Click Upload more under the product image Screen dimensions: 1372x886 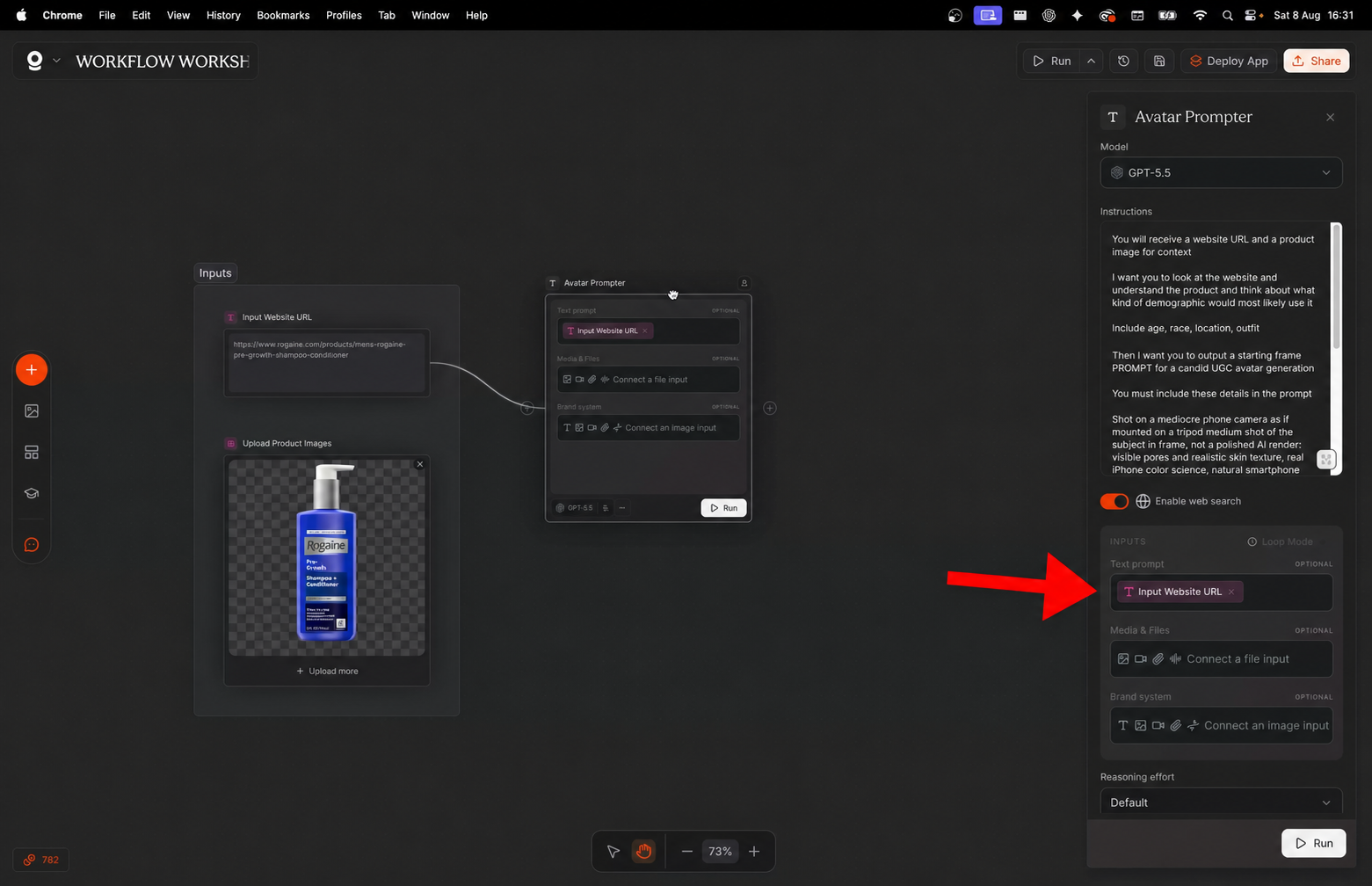pos(327,672)
